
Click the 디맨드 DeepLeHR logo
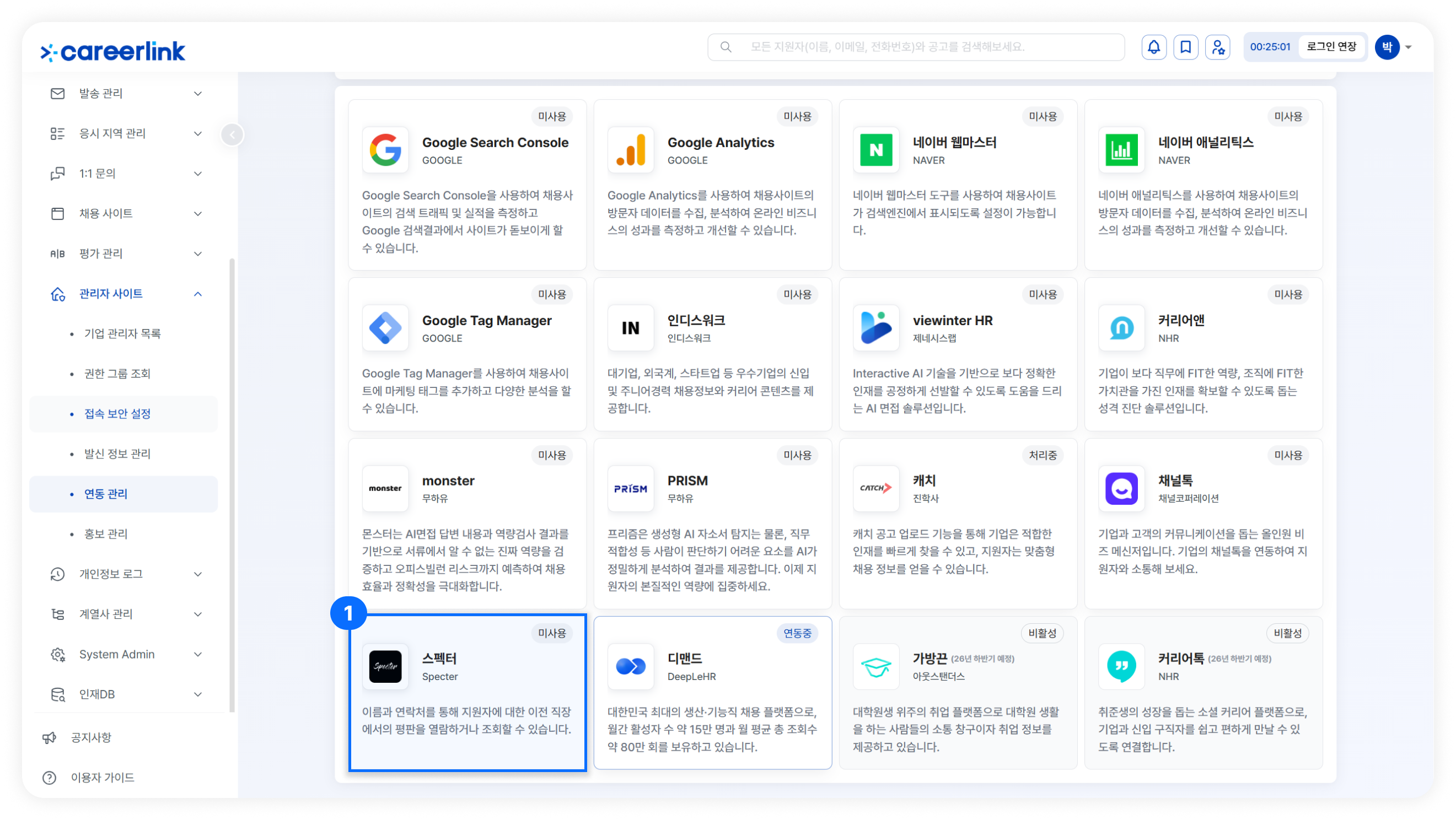[631, 666]
